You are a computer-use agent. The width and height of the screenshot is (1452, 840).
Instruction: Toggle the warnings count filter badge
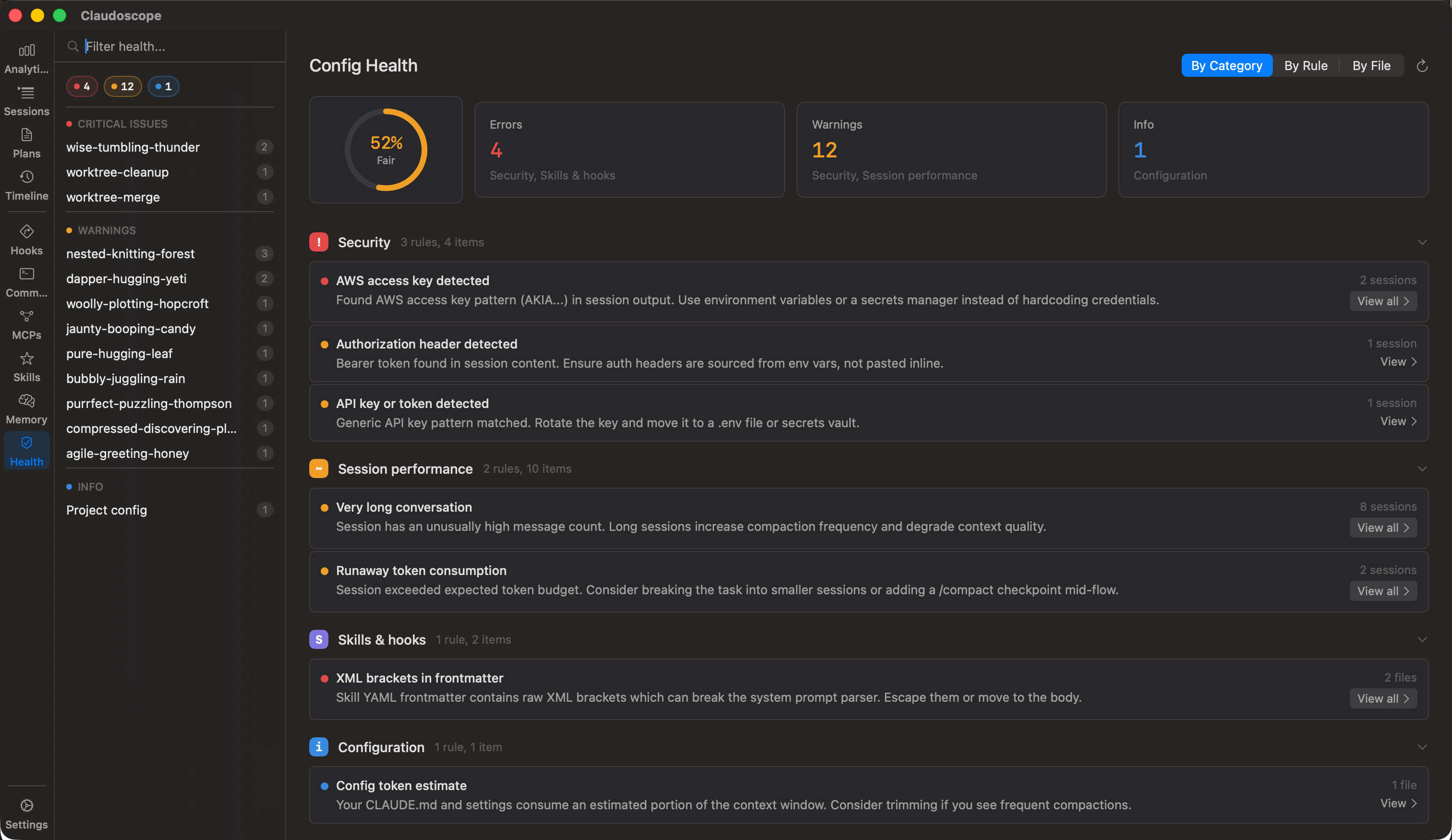(x=122, y=86)
